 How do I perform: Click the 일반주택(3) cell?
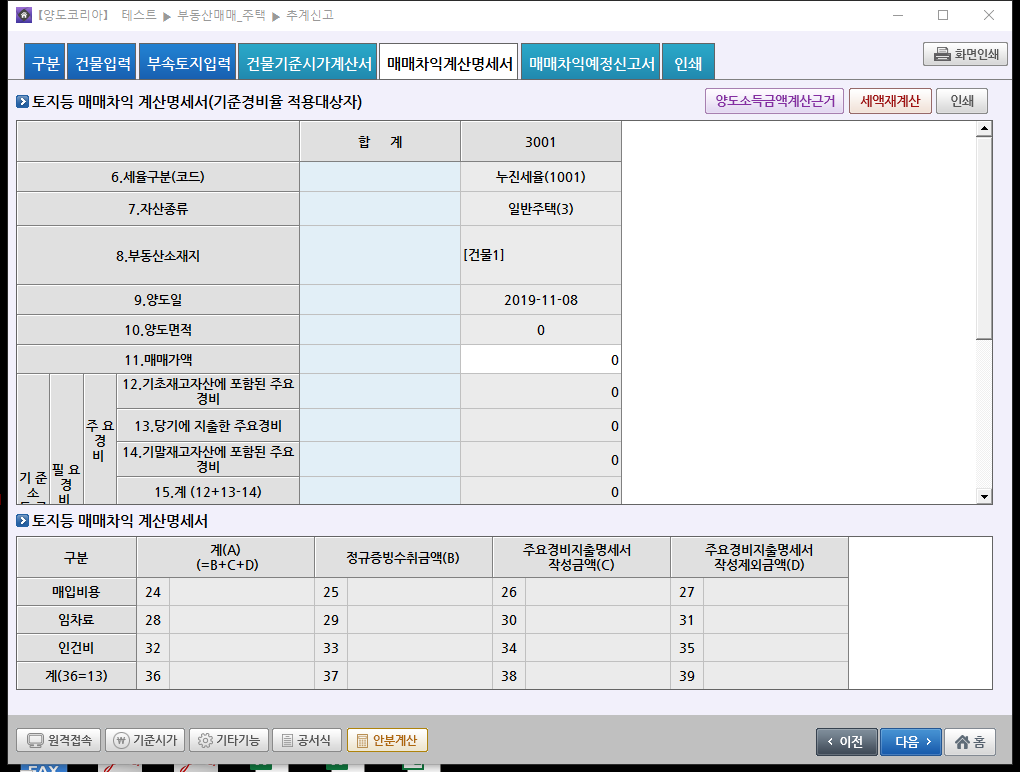point(541,209)
